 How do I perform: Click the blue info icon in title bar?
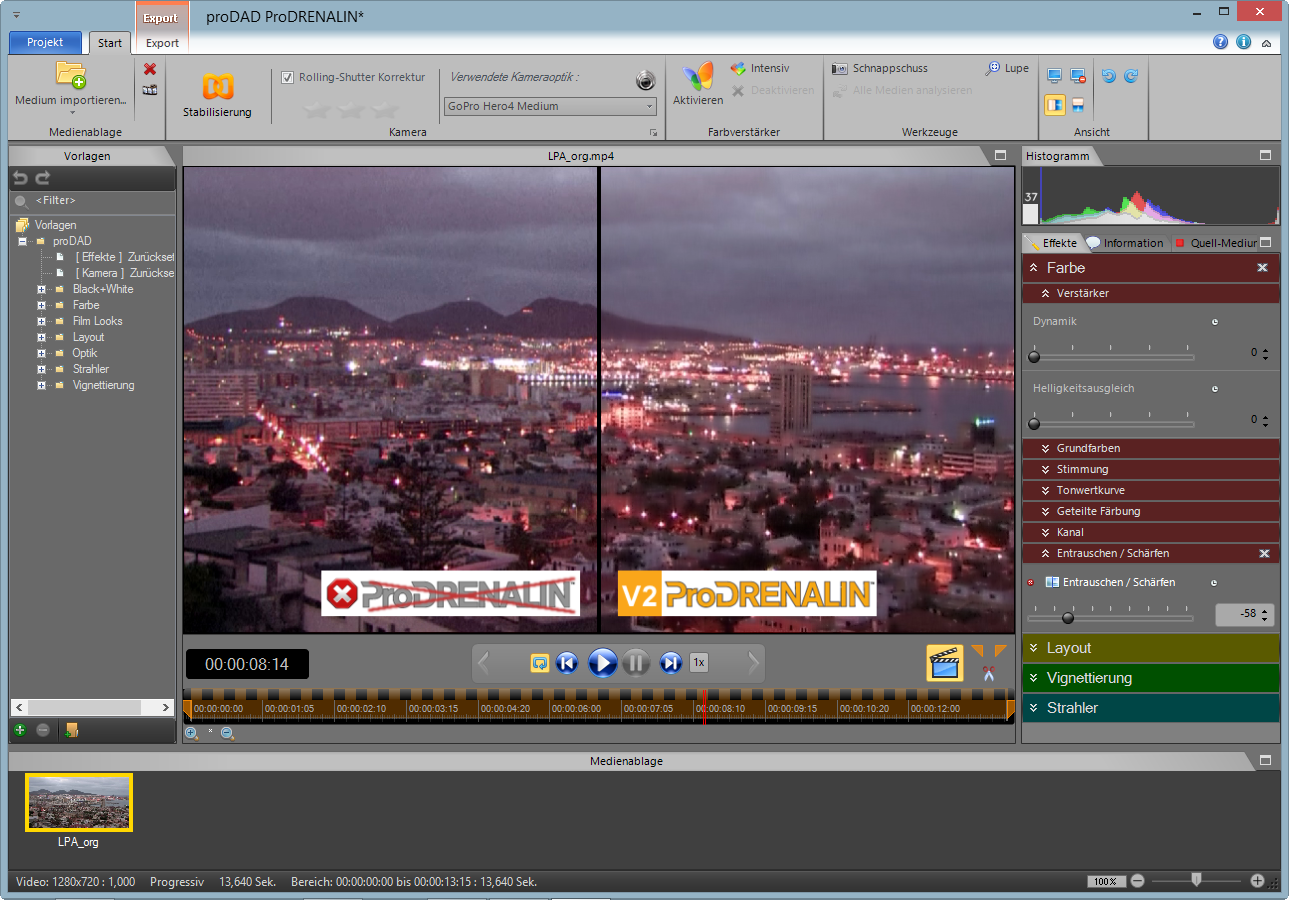[1244, 42]
